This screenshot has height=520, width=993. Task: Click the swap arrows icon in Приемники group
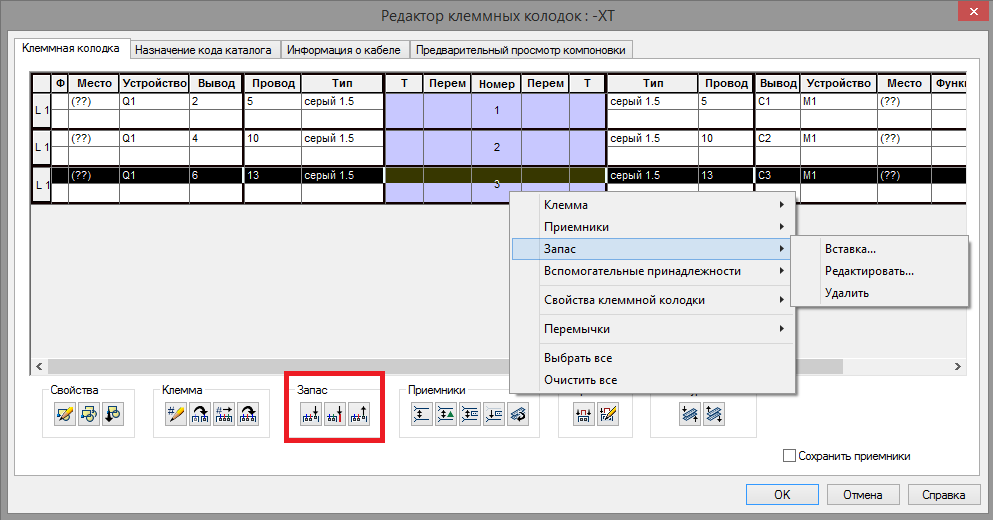pyautogui.click(x=518, y=414)
